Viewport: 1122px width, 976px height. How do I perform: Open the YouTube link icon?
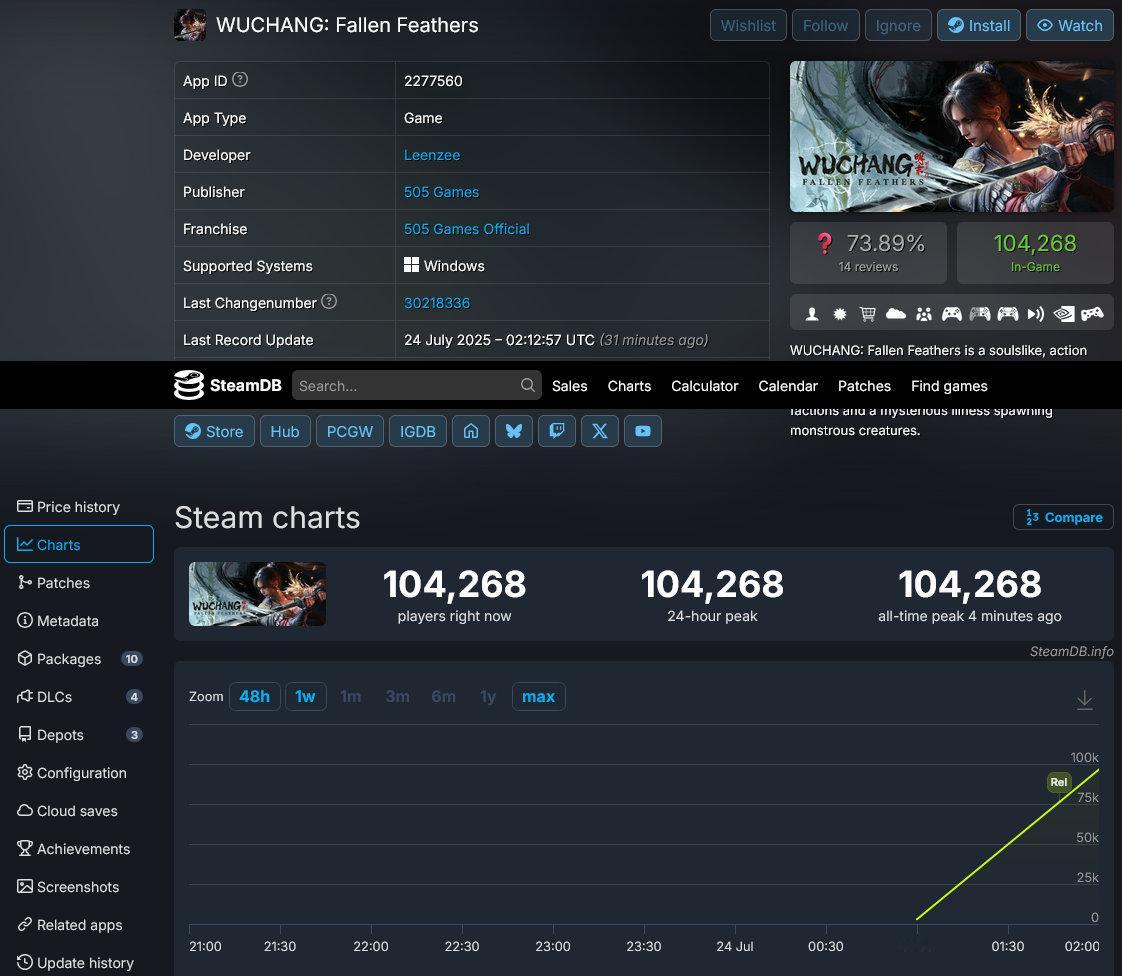643,431
